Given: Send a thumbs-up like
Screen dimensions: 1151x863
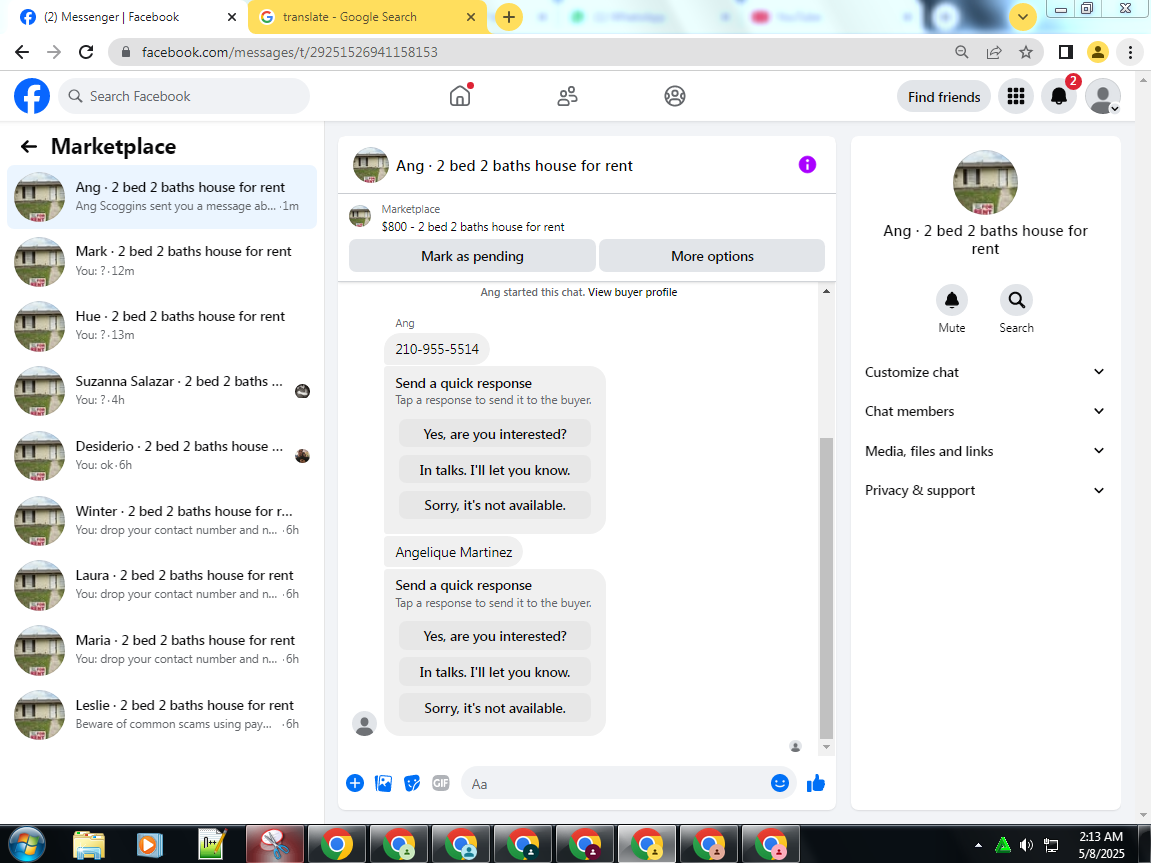Looking at the screenshot, I should click(816, 783).
